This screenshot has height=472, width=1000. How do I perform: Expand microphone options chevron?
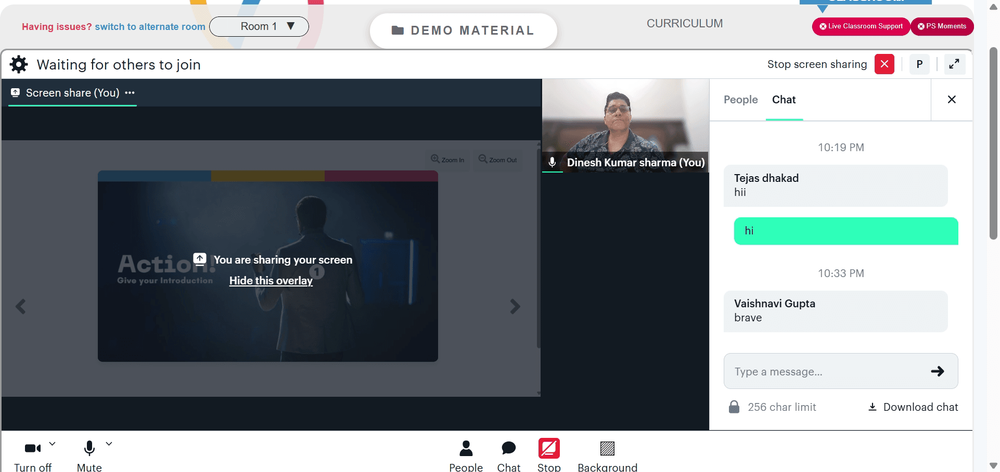pos(108,443)
